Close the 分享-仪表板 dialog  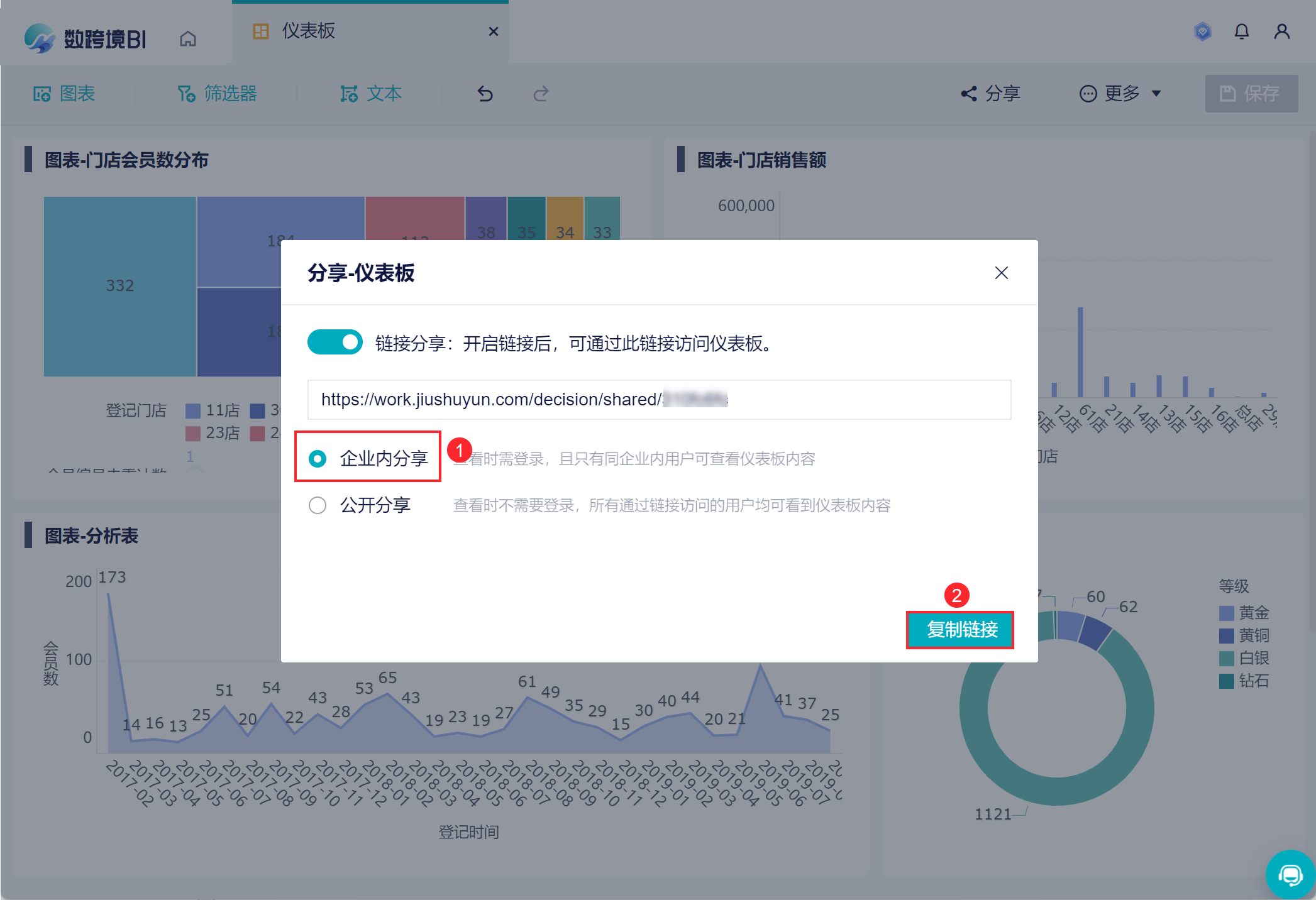tap(1001, 273)
